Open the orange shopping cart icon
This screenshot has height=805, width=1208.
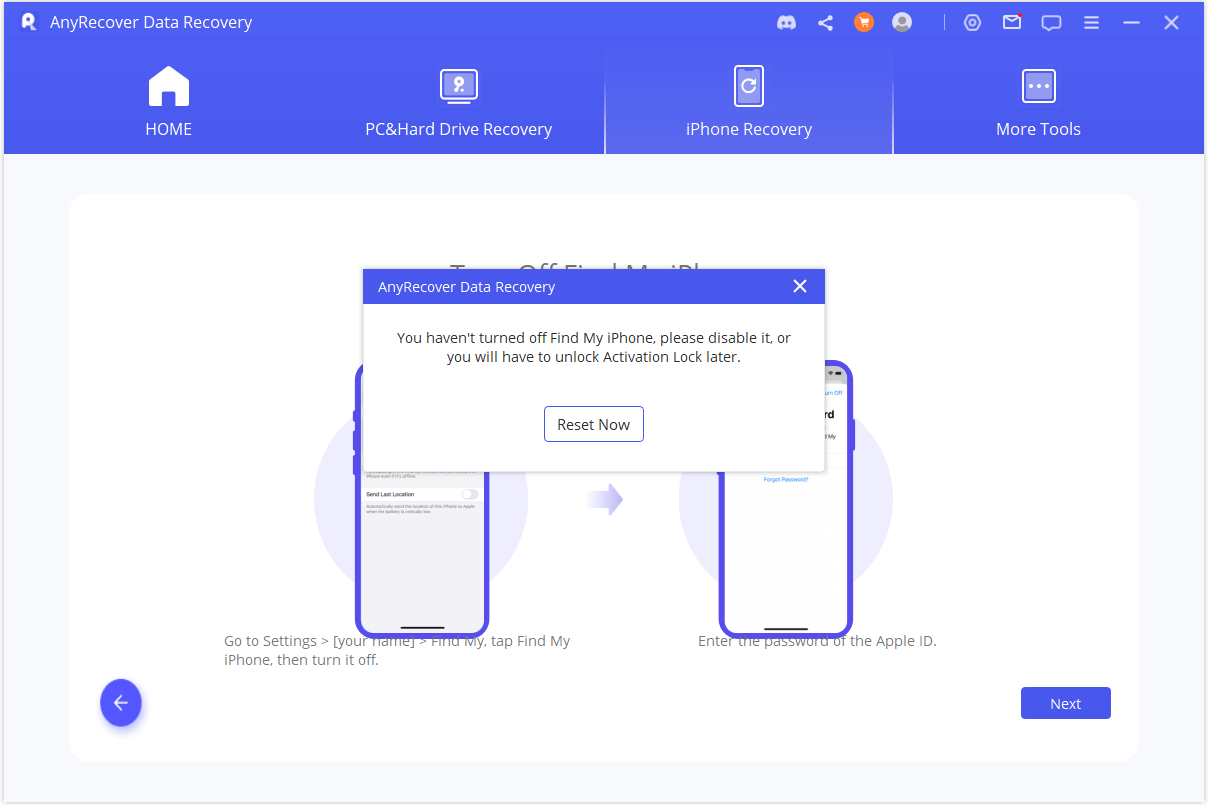coord(863,23)
